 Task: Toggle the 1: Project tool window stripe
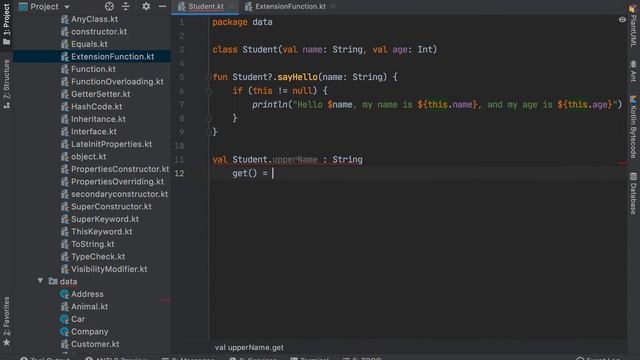(x=6, y=24)
